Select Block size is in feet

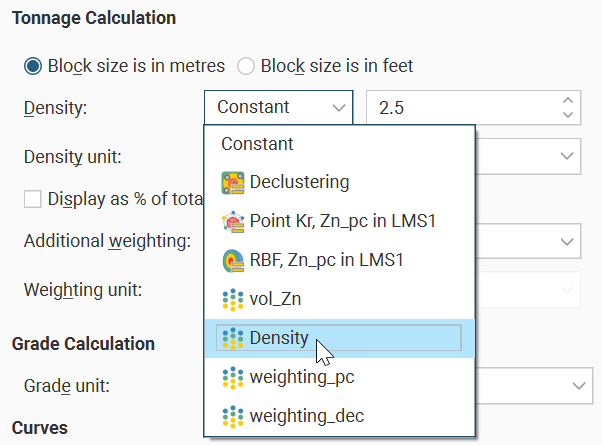click(246, 66)
